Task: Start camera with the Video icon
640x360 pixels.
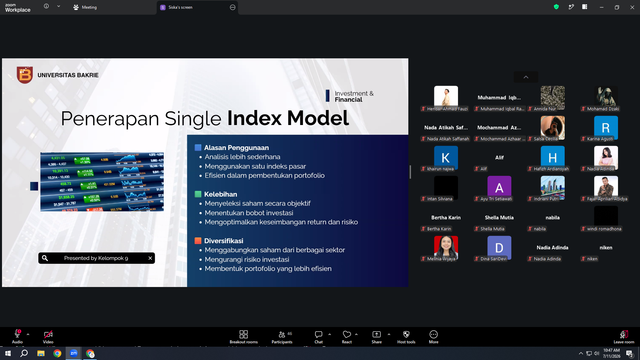Action: pos(48,334)
